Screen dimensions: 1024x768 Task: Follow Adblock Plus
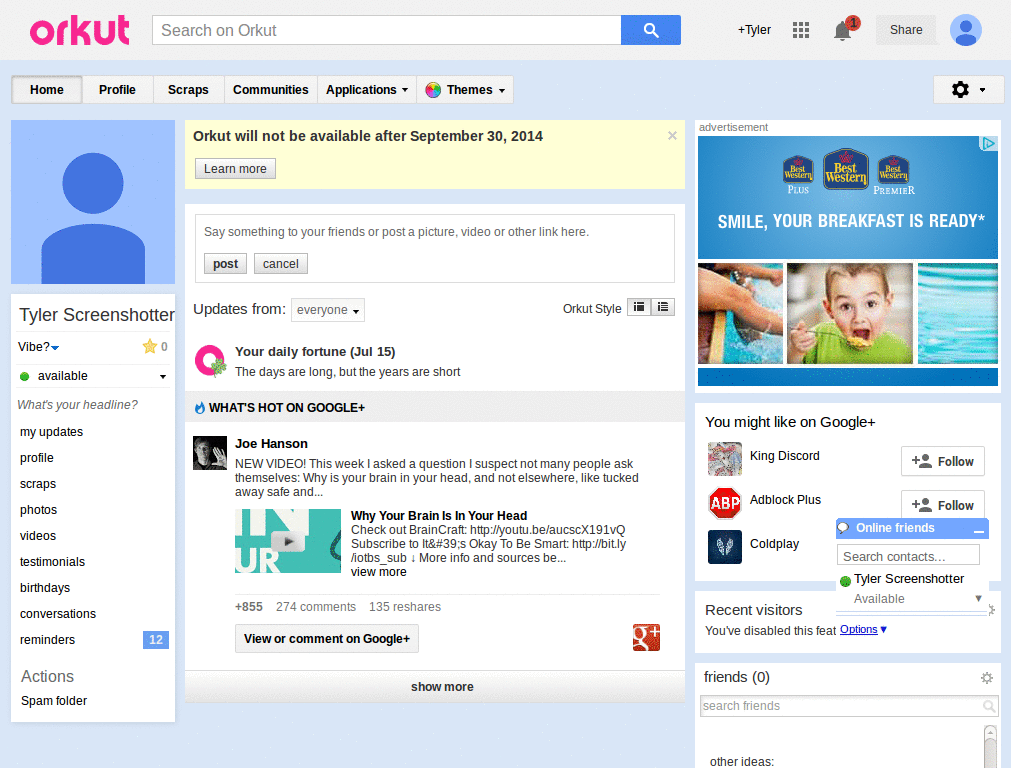[x=942, y=505]
